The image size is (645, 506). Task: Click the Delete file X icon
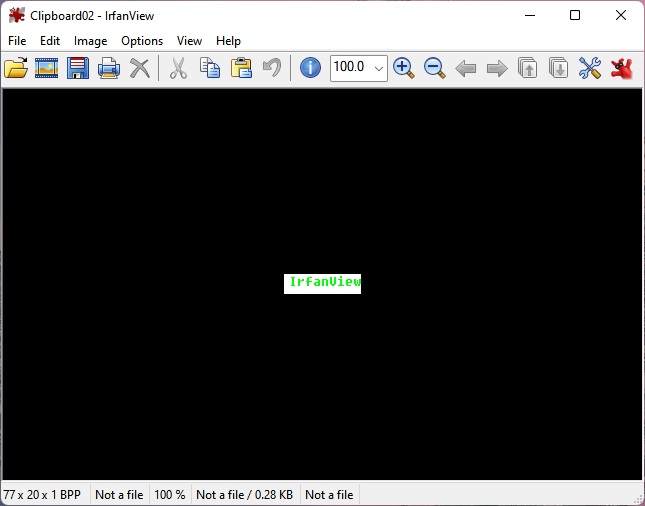point(140,68)
